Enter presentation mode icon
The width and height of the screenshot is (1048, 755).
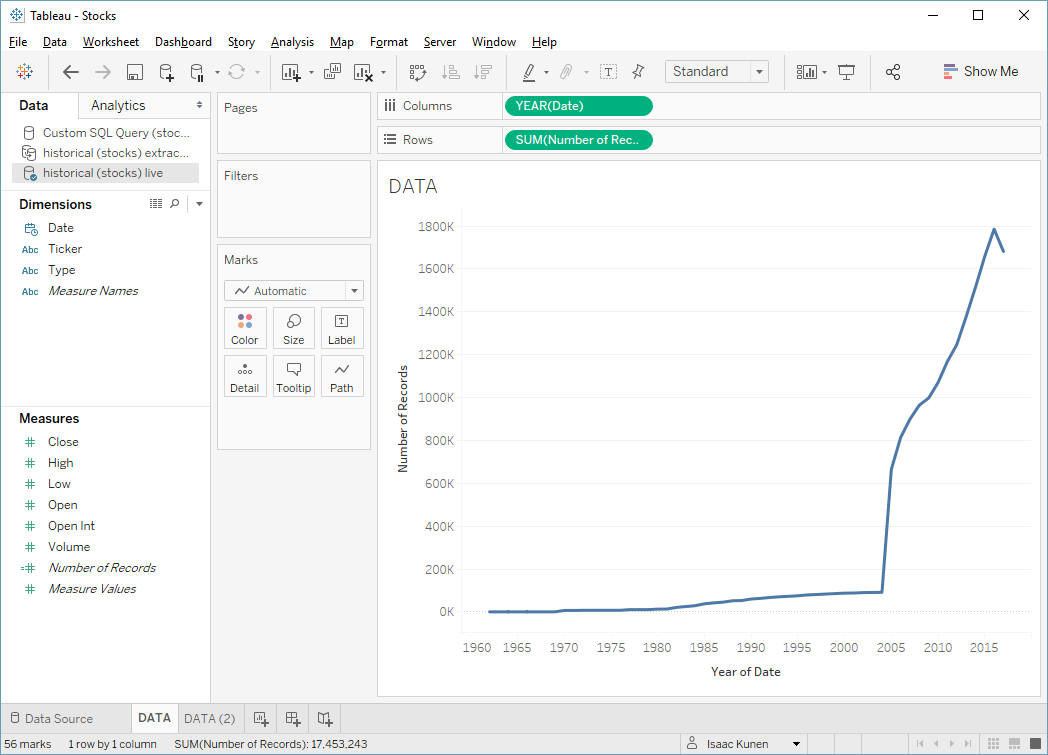(x=846, y=72)
